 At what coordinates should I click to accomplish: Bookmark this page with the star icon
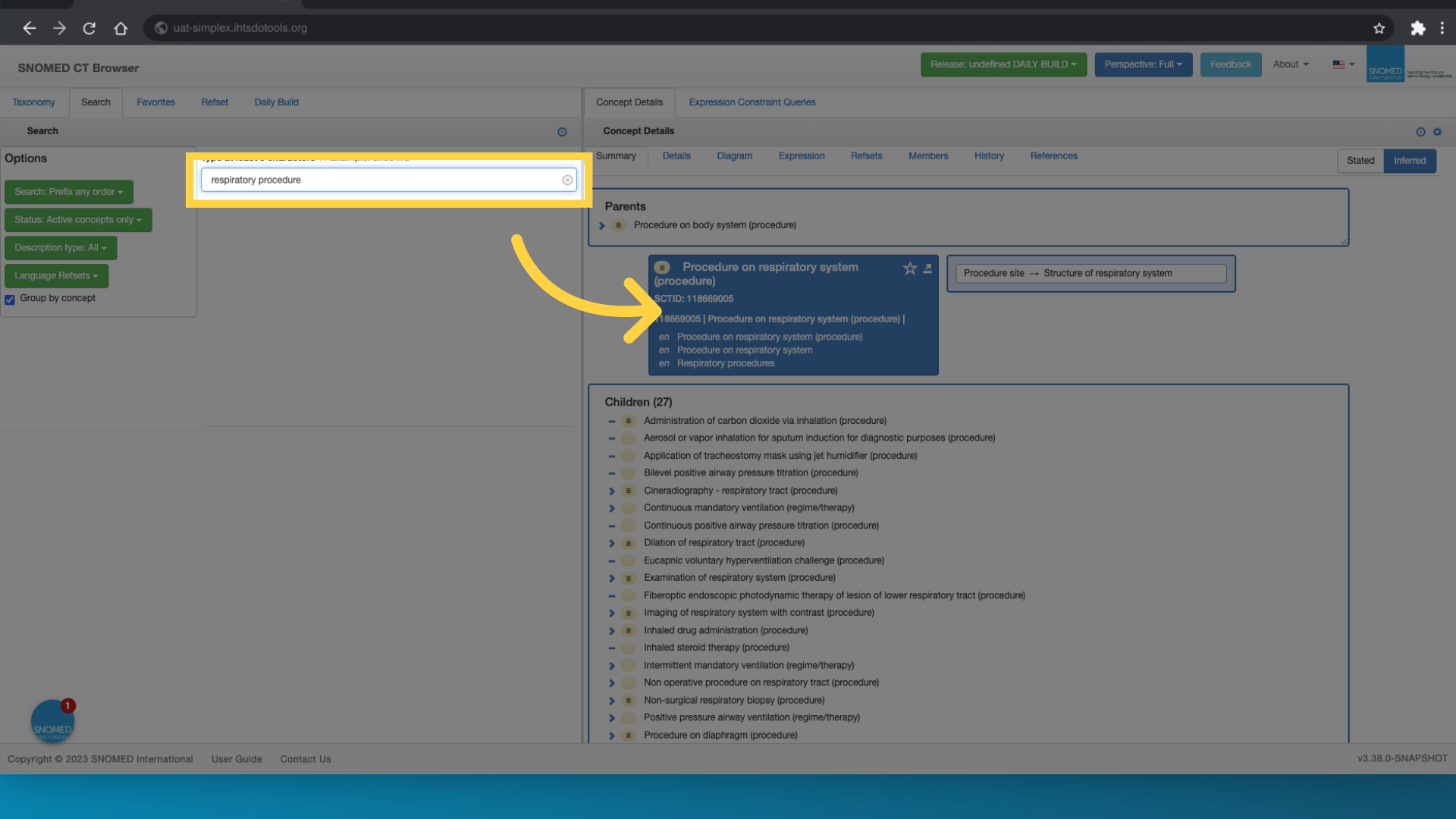pos(1379,28)
